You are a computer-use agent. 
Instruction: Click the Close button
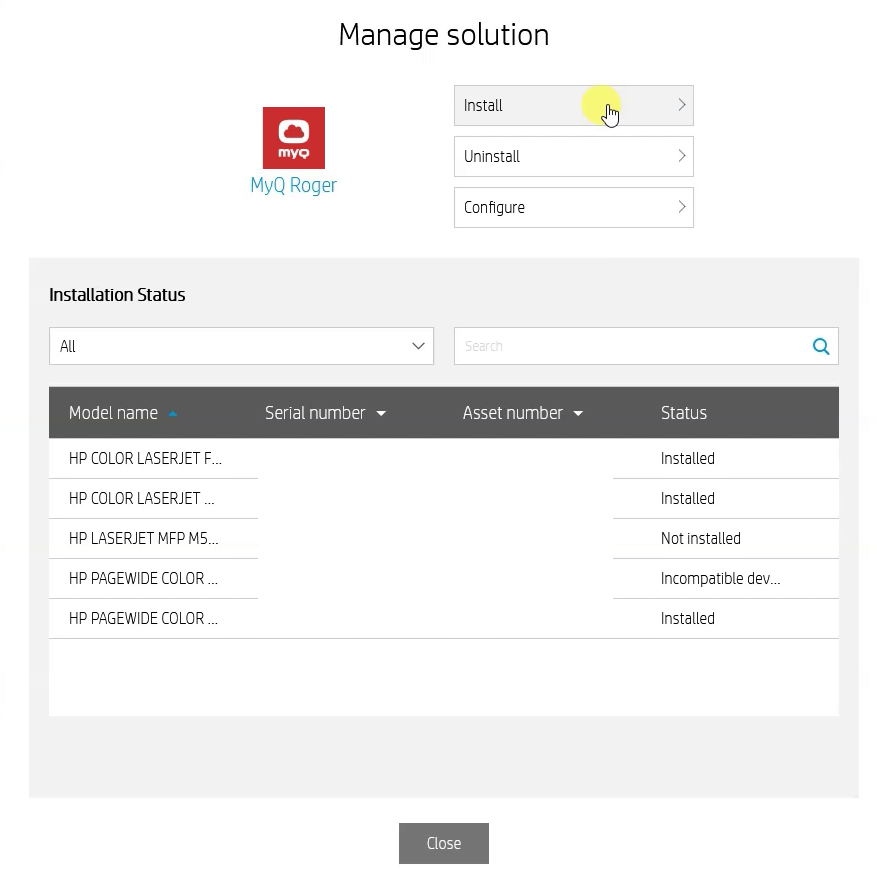click(443, 843)
